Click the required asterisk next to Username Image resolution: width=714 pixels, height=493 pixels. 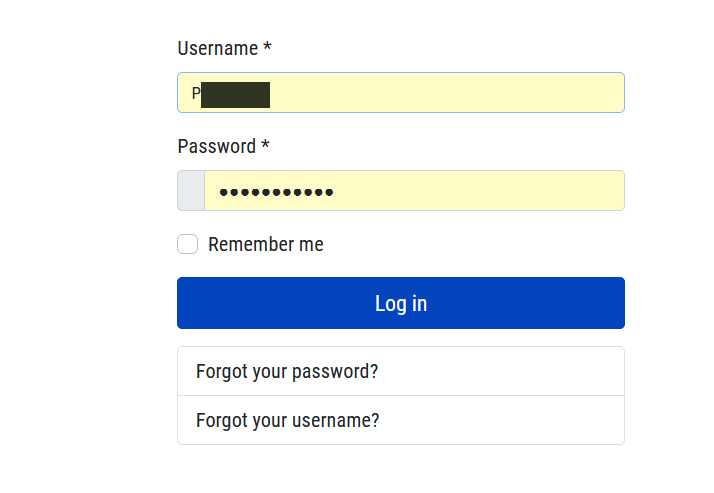coord(268,48)
